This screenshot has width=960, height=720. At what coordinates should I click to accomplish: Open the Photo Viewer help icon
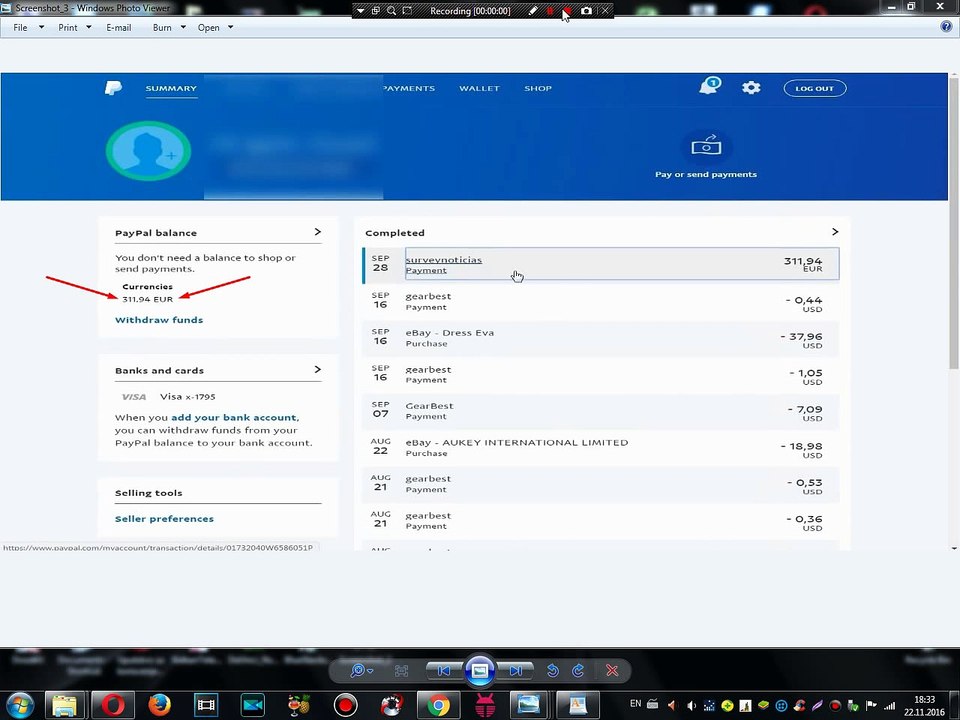point(946,27)
